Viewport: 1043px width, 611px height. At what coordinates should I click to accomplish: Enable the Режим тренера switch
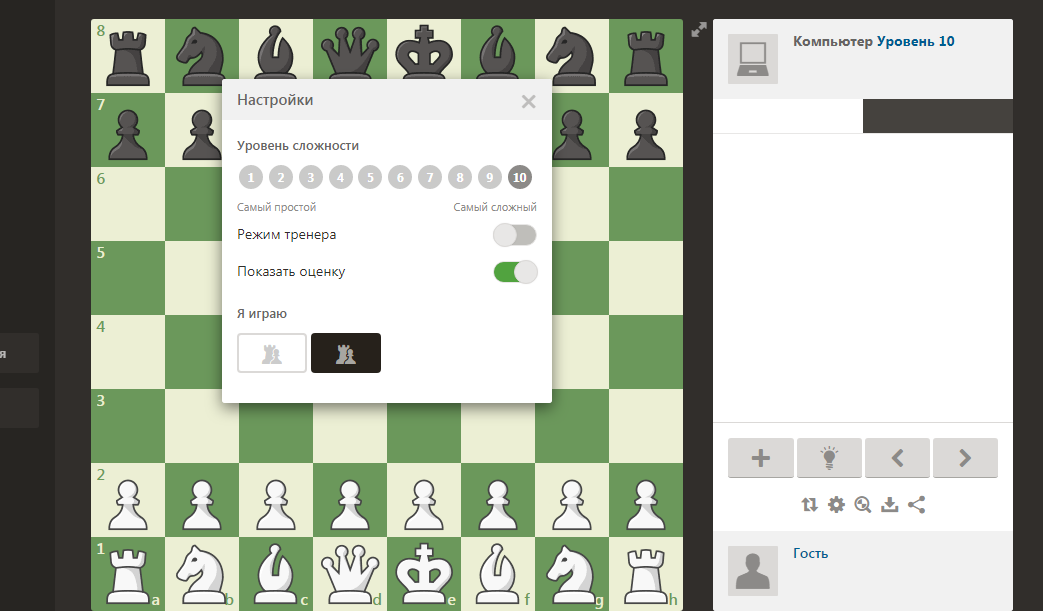coord(515,235)
